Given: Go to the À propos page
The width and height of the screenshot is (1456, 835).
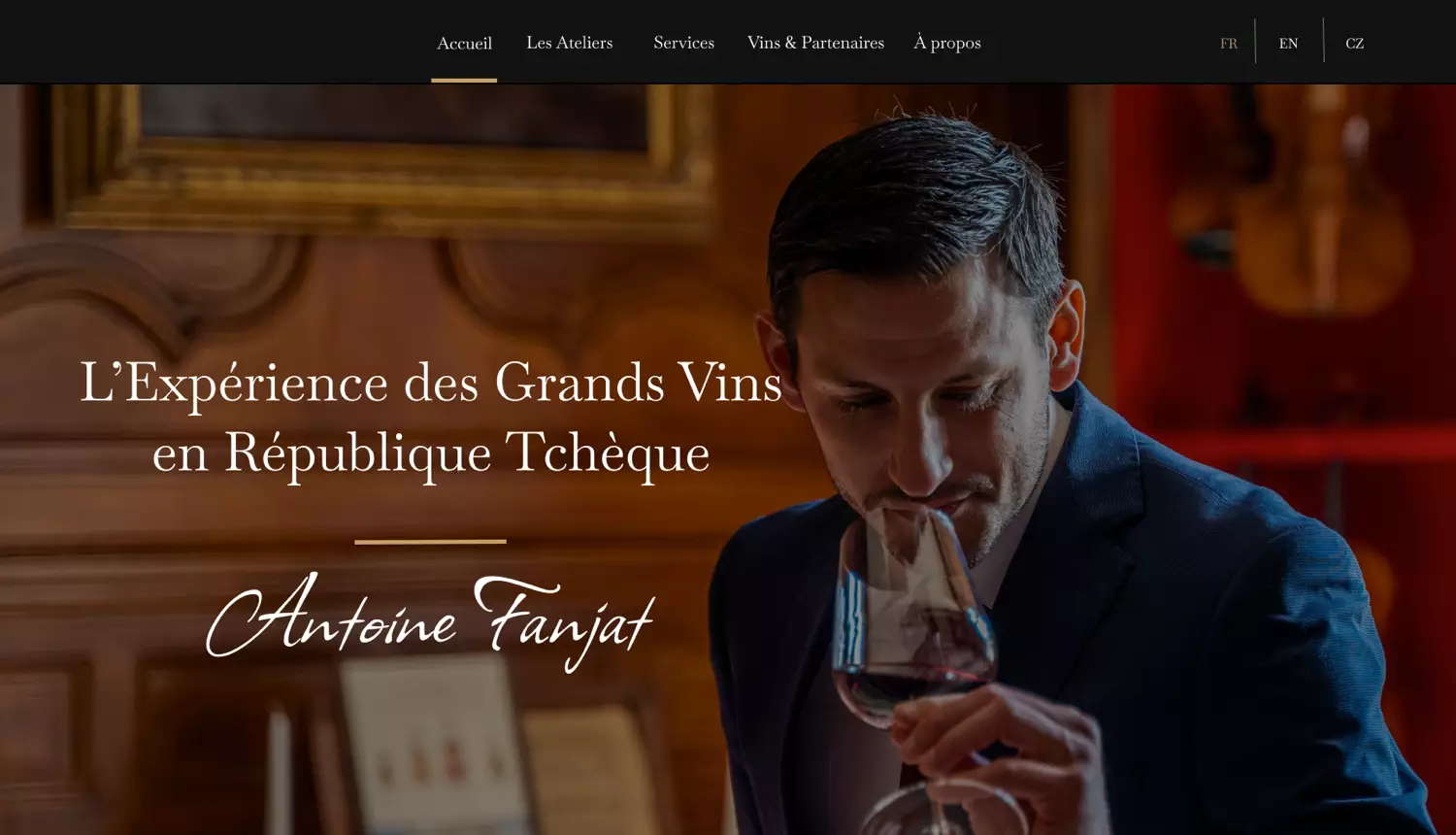Looking at the screenshot, I should (x=947, y=43).
